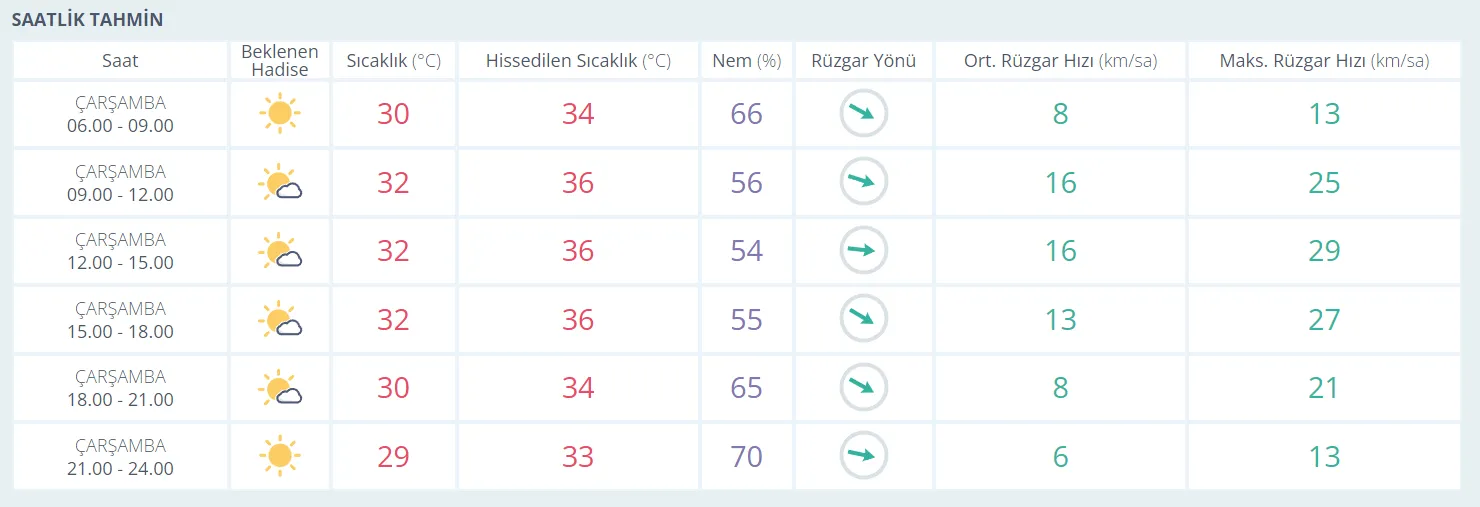1480x507 pixels.
Task: Click the sunny icon for 06.00 - 09.00
Action: point(279,113)
